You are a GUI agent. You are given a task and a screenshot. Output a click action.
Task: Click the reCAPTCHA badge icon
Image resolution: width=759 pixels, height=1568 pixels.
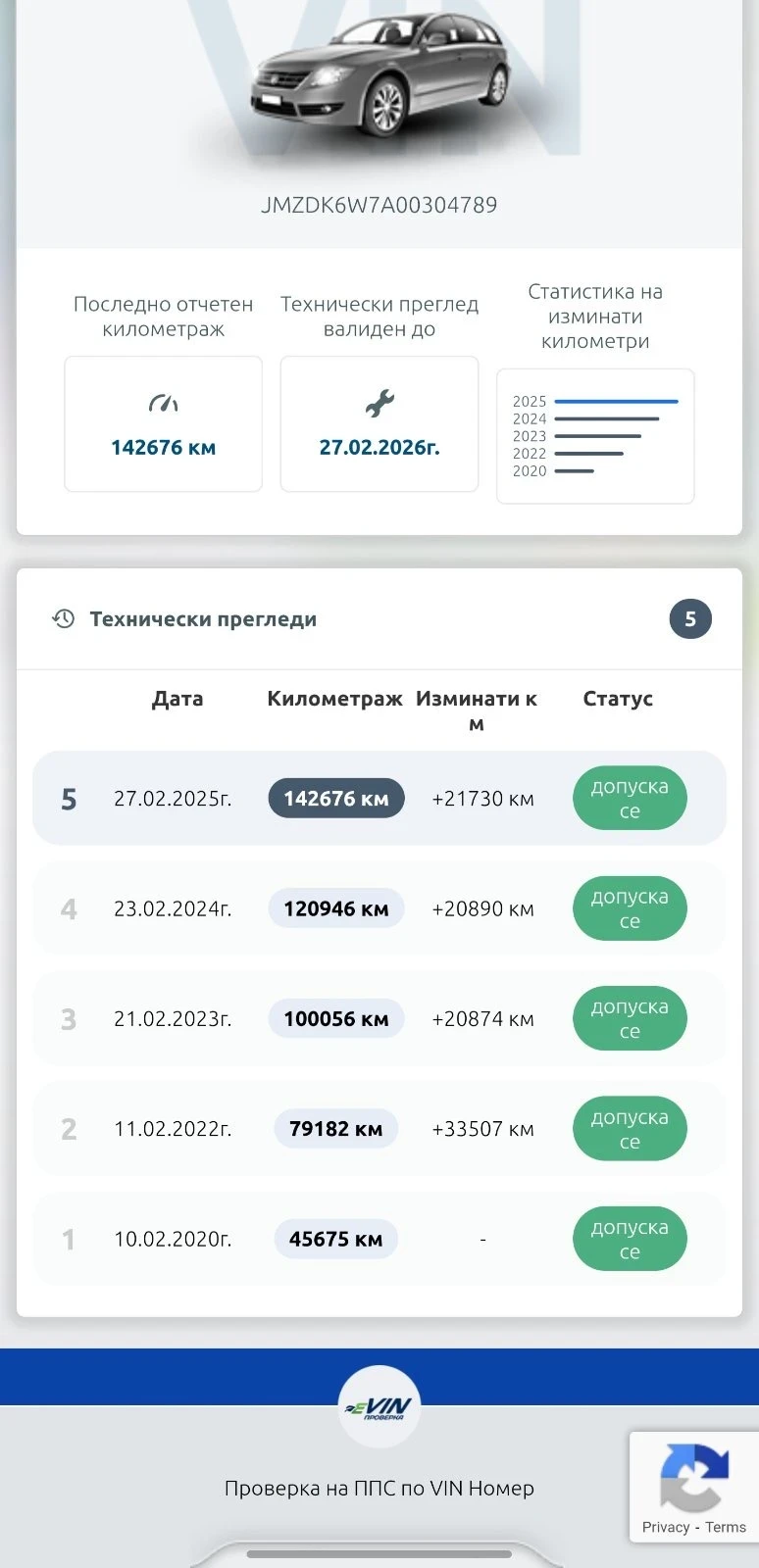pos(694,1477)
